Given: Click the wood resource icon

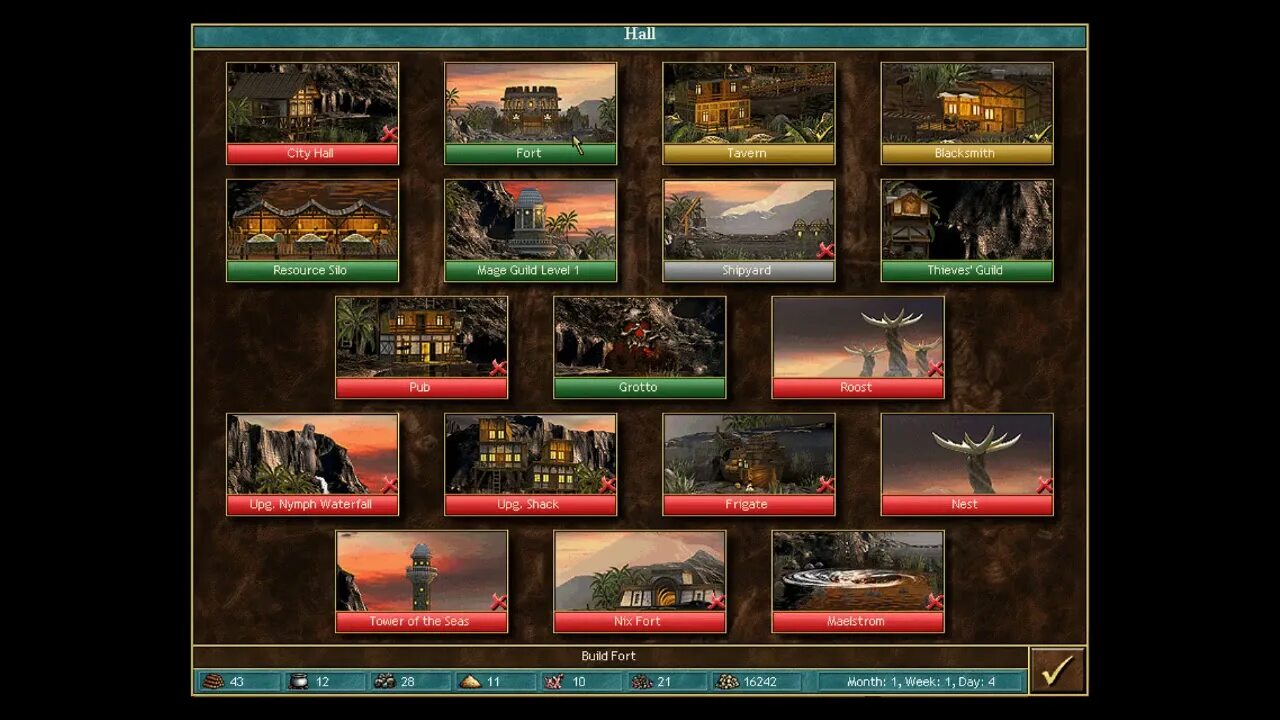Looking at the screenshot, I should click(211, 681).
